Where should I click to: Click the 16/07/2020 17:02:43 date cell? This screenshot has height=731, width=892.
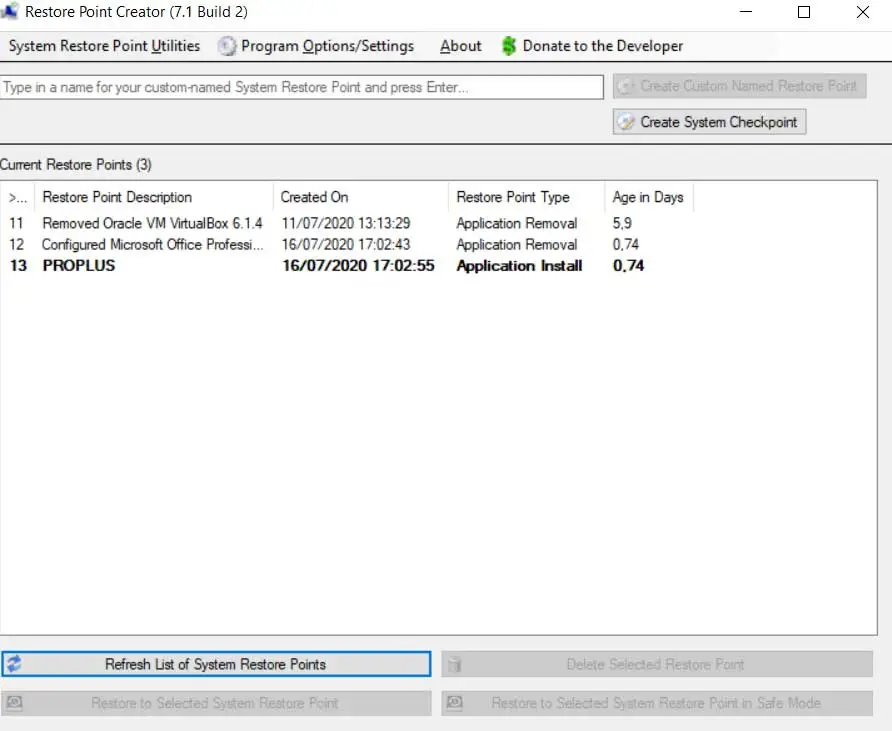(x=346, y=245)
